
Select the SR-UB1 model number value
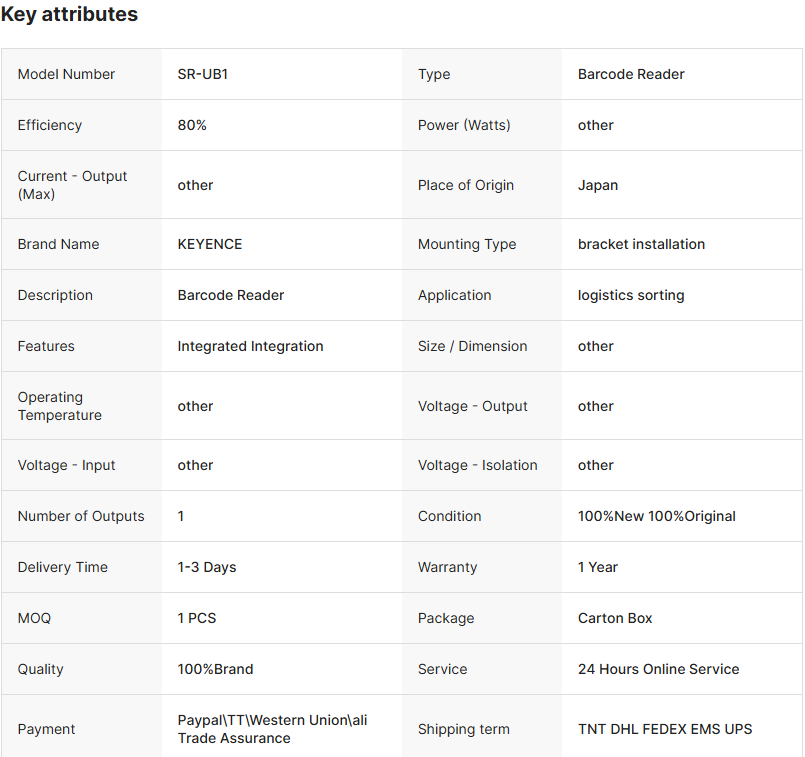203,74
